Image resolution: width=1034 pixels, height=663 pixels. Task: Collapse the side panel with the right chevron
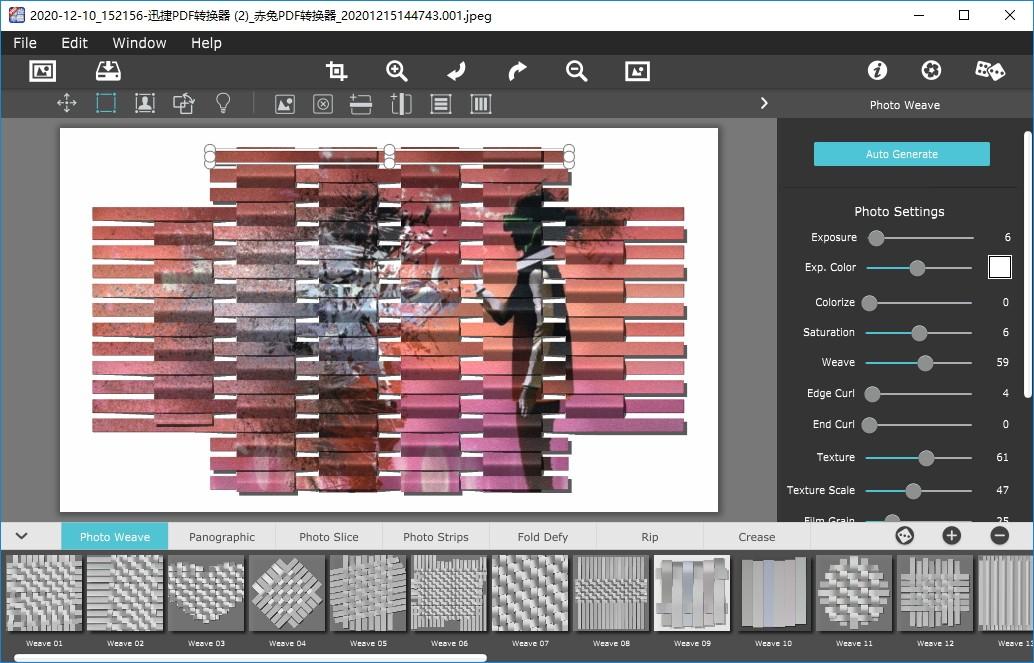pos(764,104)
